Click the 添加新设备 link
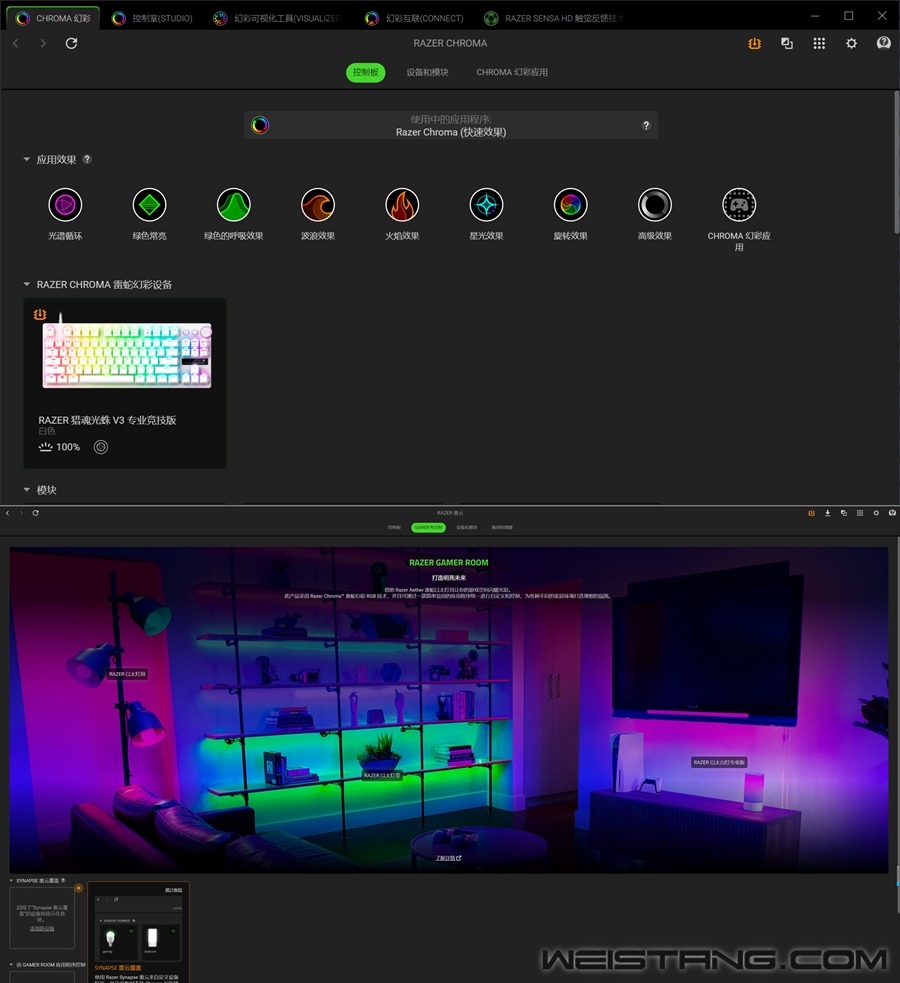Image resolution: width=900 pixels, height=983 pixels. 42,928
